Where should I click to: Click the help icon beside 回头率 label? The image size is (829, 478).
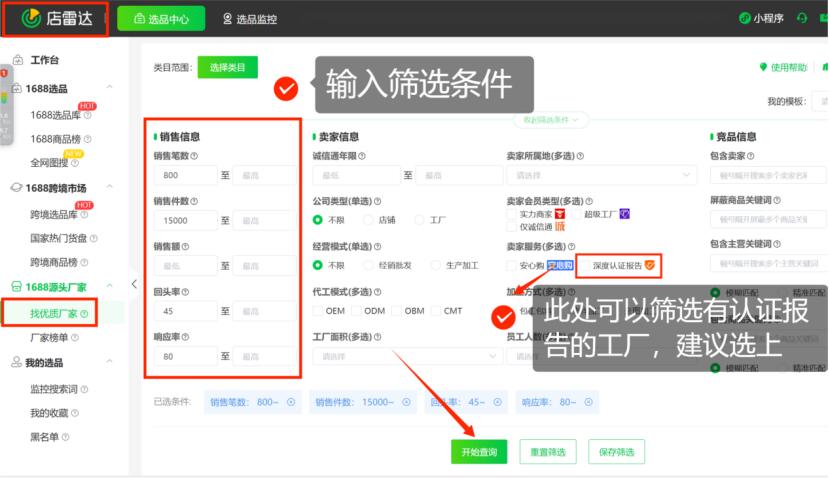[185, 292]
